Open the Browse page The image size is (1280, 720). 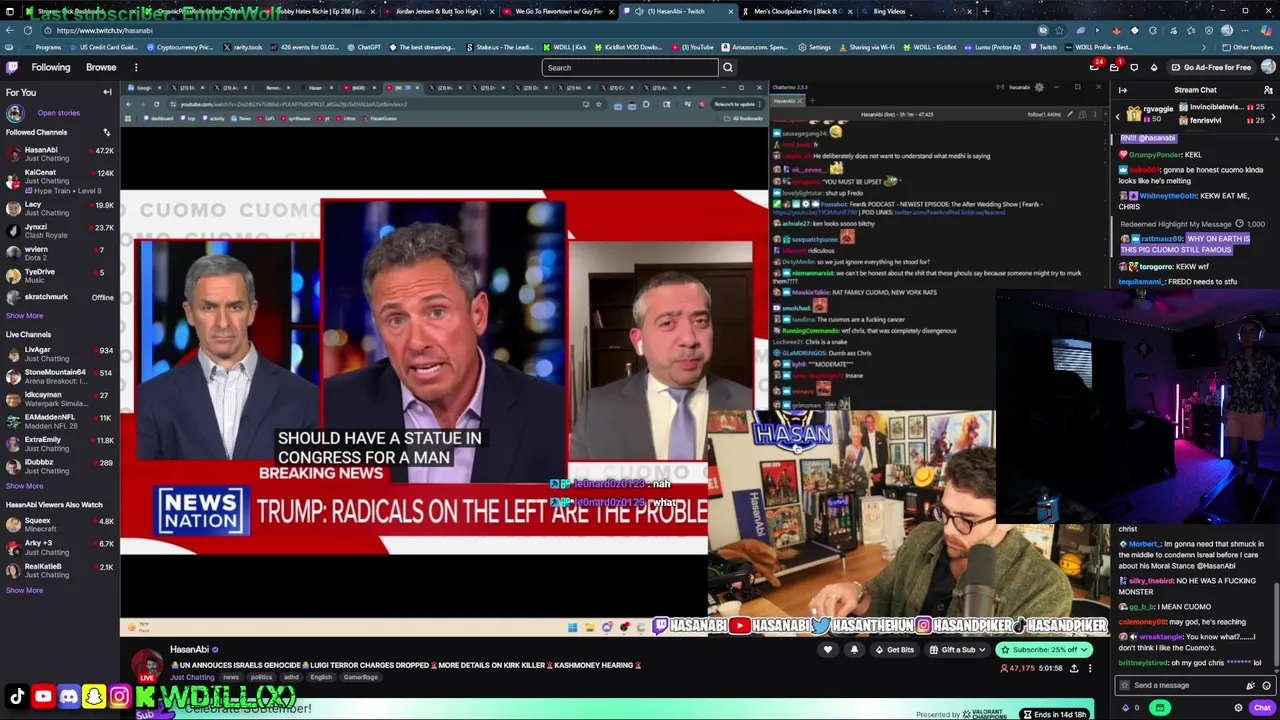[x=101, y=67]
